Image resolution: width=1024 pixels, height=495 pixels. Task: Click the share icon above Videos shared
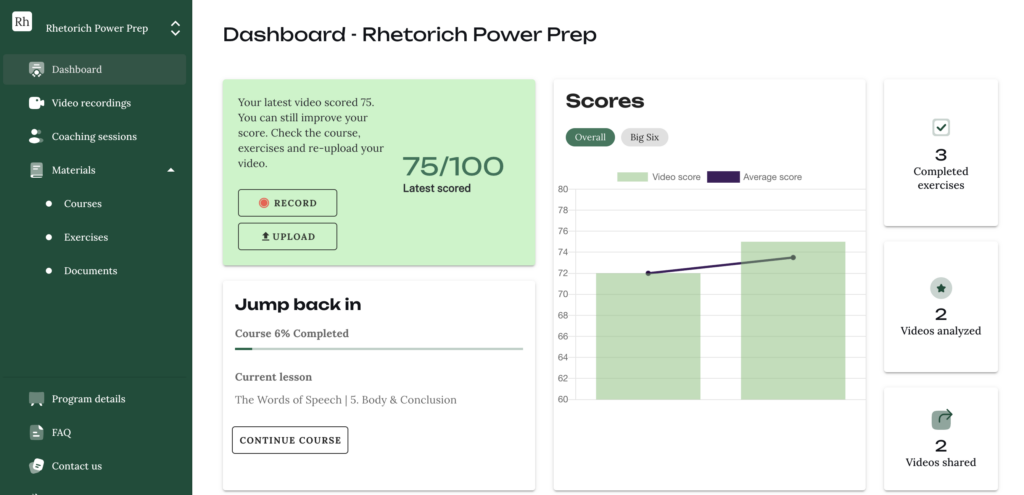(941, 420)
